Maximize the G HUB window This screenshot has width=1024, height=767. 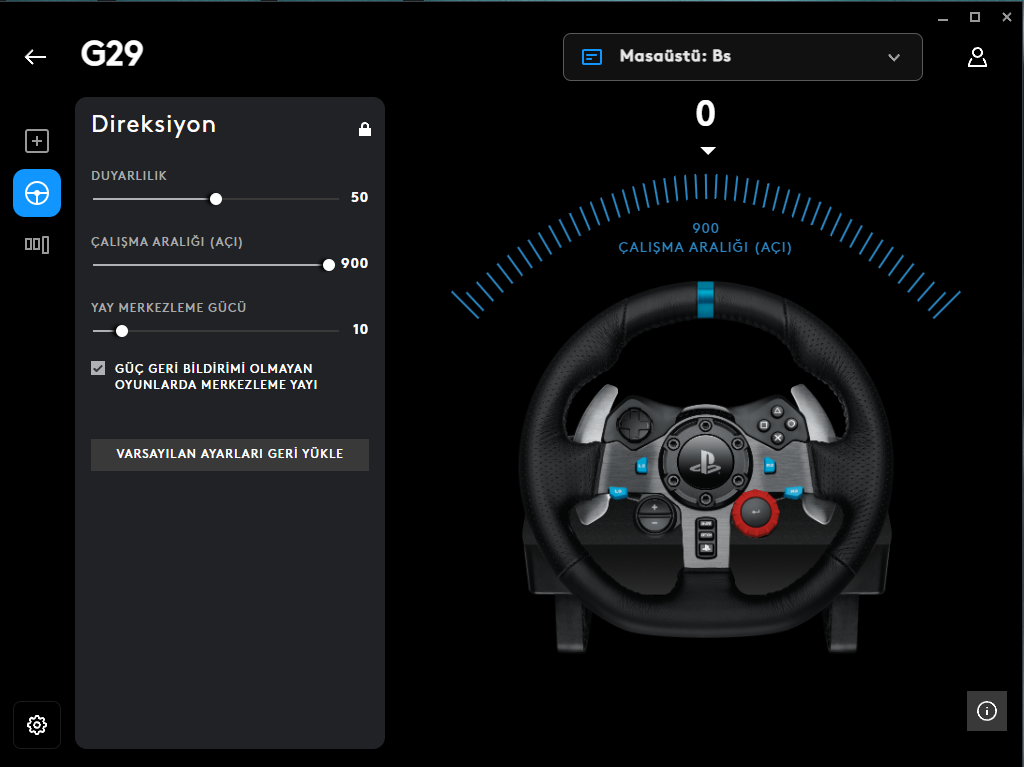[975, 18]
